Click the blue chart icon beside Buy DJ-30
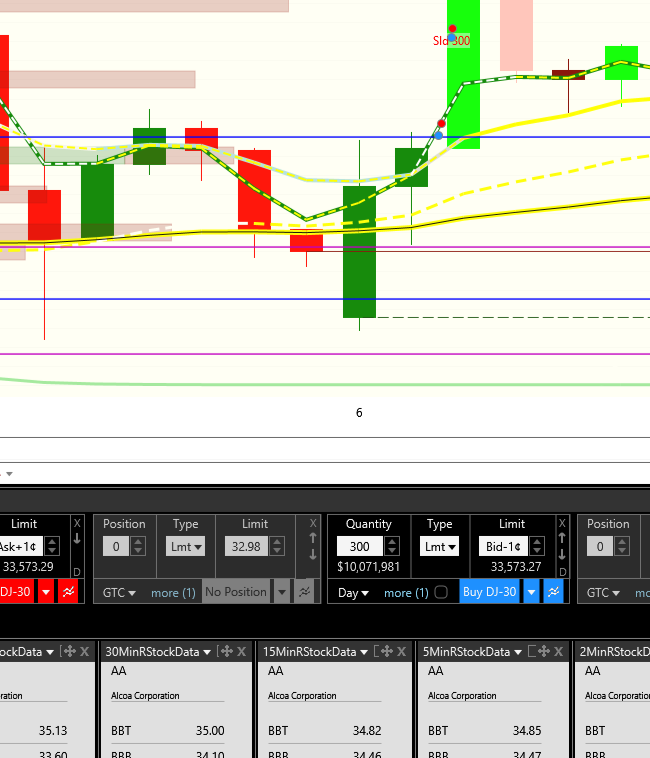 click(x=553, y=592)
